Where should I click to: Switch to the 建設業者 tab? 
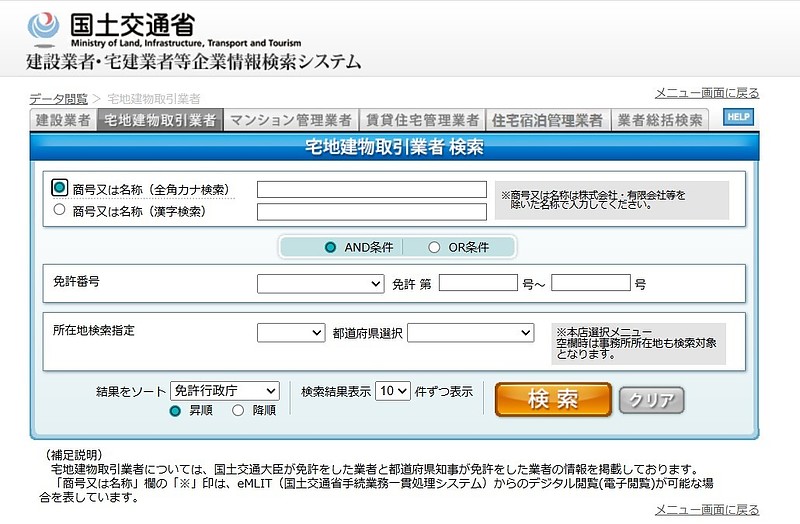pos(63,120)
